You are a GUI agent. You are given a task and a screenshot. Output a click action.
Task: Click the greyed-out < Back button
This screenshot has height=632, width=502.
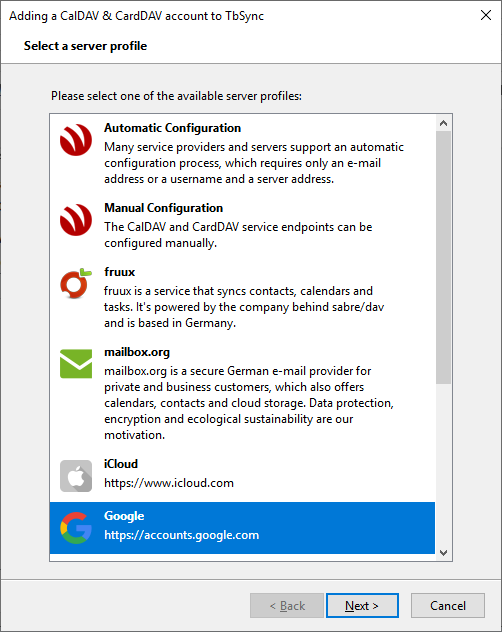pyautogui.click(x=287, y=605)
